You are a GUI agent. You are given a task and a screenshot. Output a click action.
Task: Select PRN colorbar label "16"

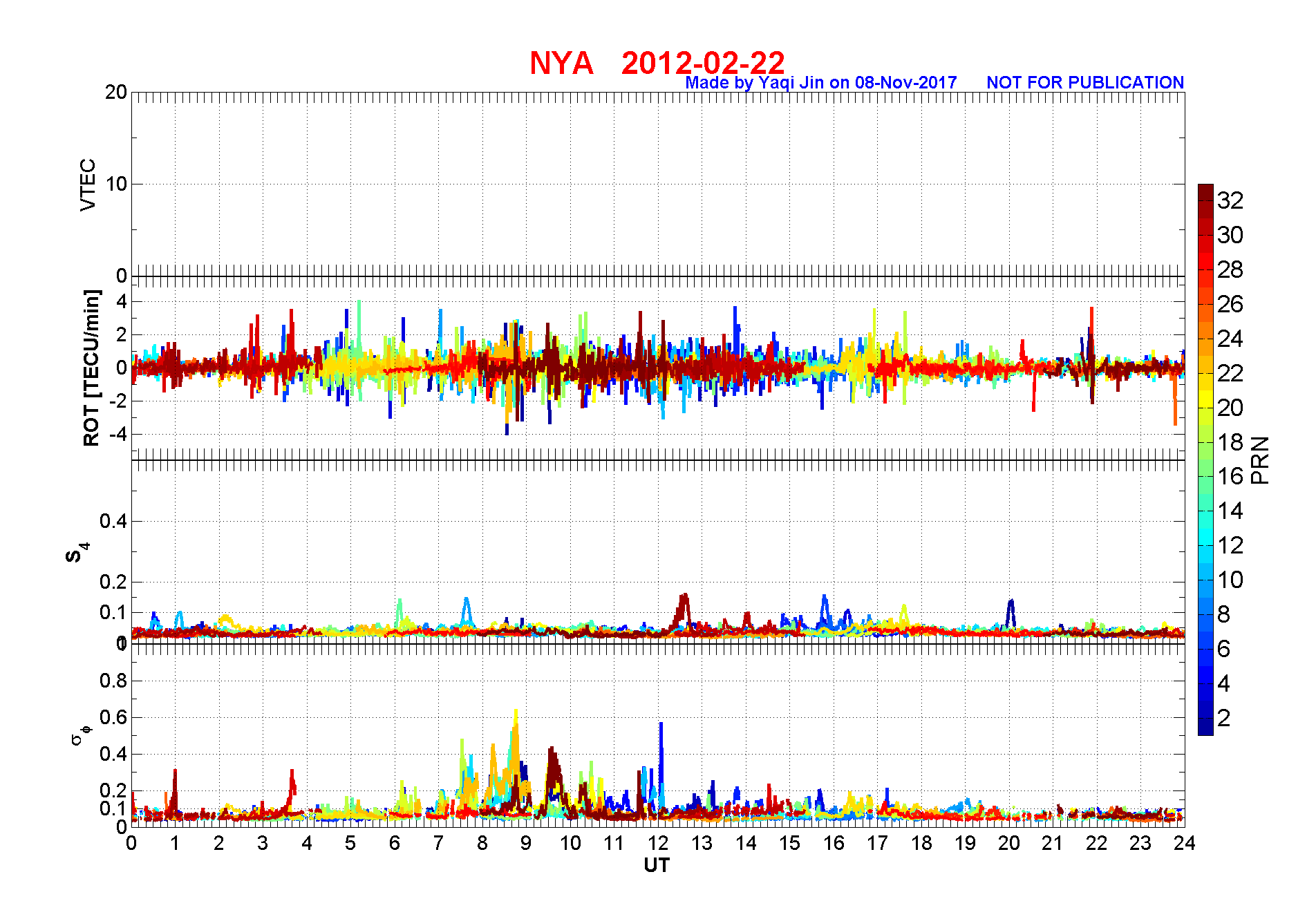tap(1230, 476)
